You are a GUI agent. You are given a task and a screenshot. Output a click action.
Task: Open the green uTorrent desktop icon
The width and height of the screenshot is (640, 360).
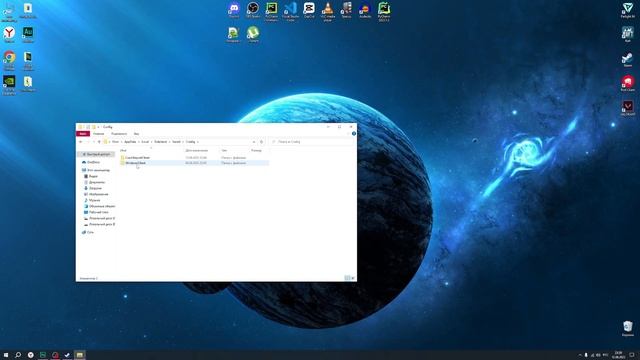click(x=253, y=33)
